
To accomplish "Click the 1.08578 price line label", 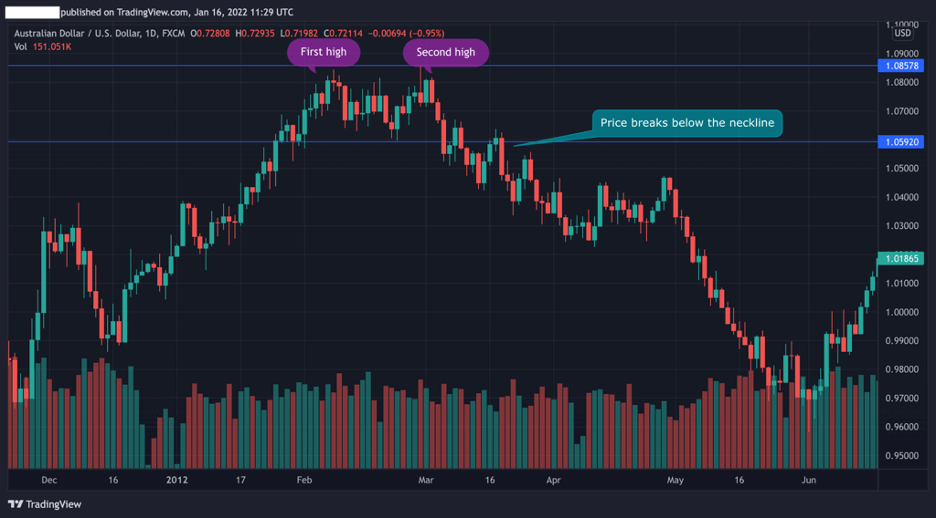I will pos(901,66).
